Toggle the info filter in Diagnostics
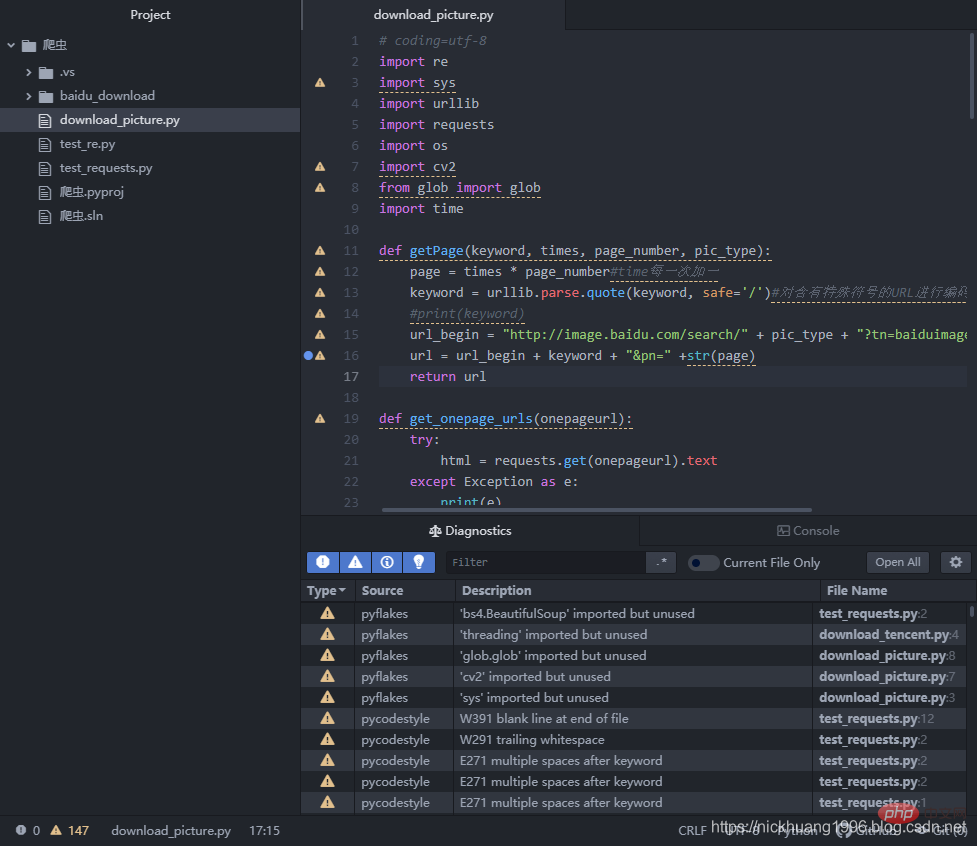 (387, 562)
